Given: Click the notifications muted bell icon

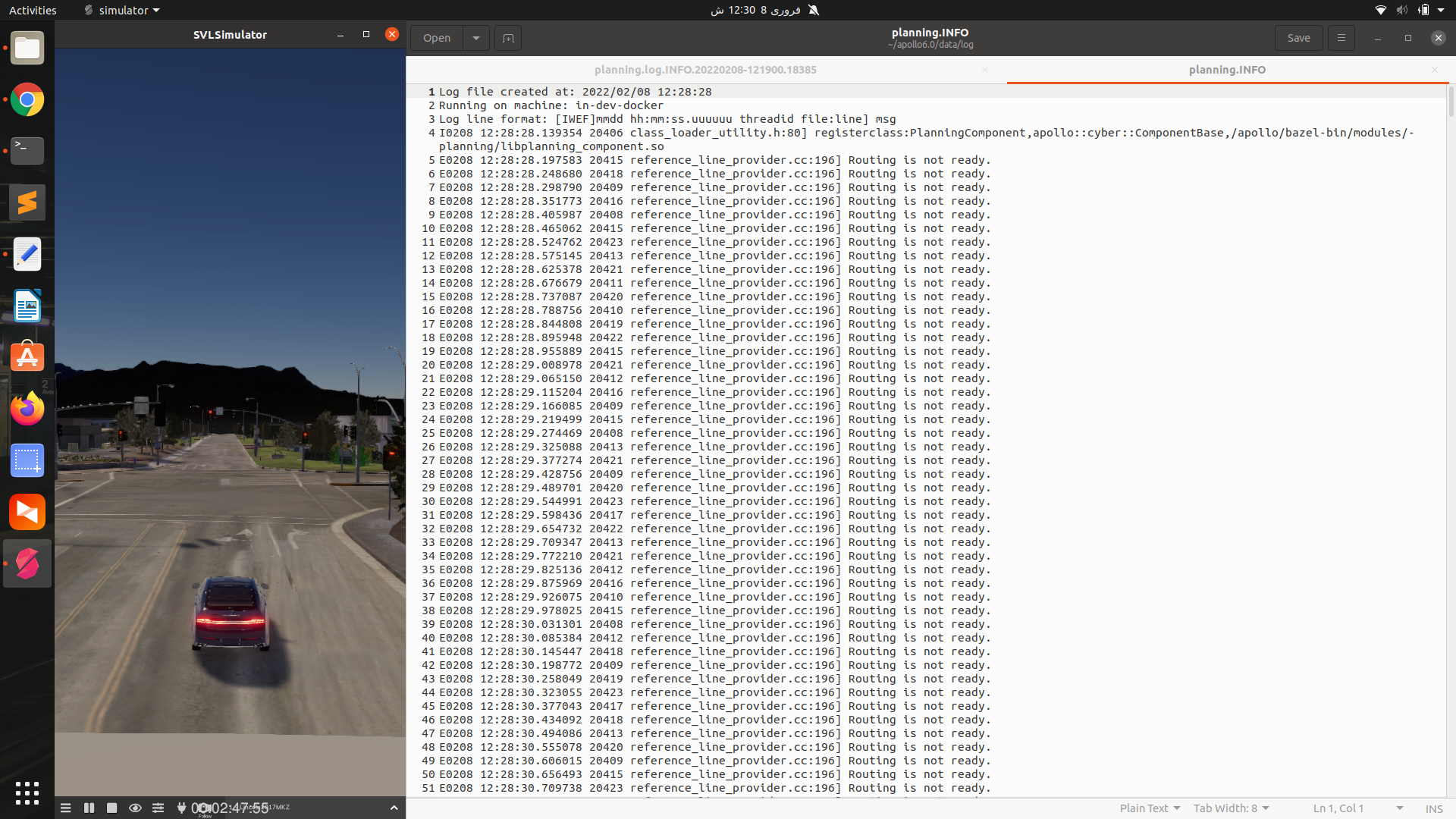Looking at the screenshot, I should pos(814,10).
